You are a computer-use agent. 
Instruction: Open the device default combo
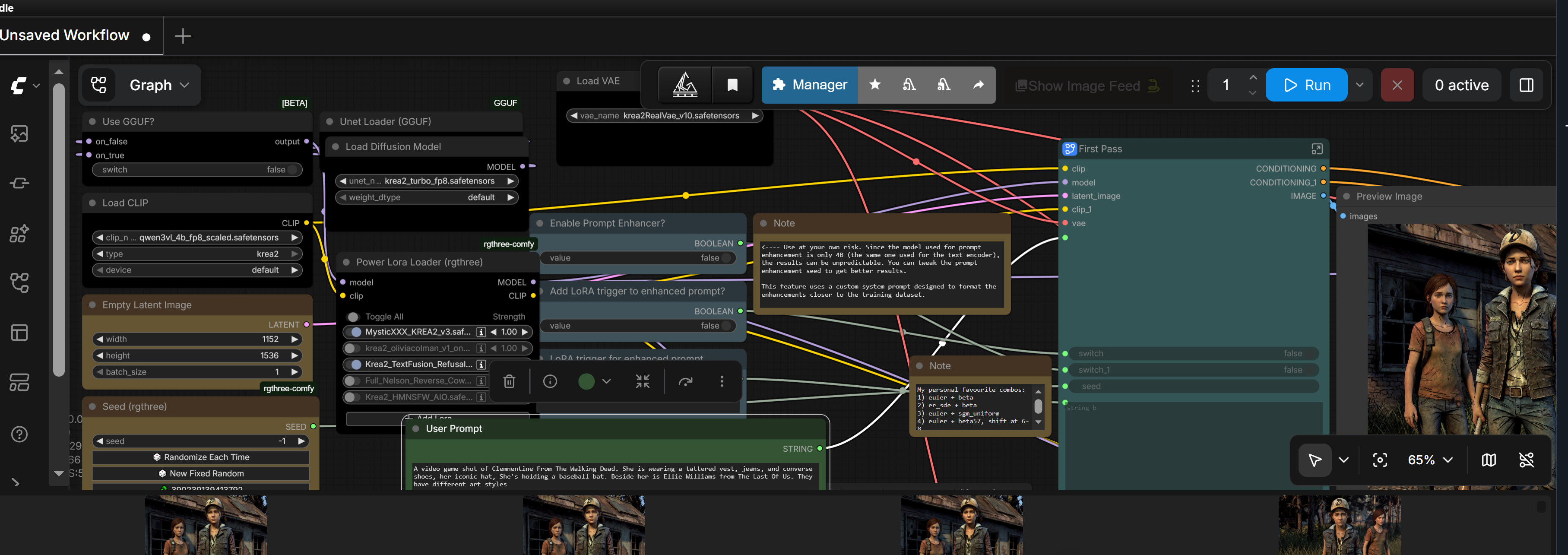tap(197, 270)
